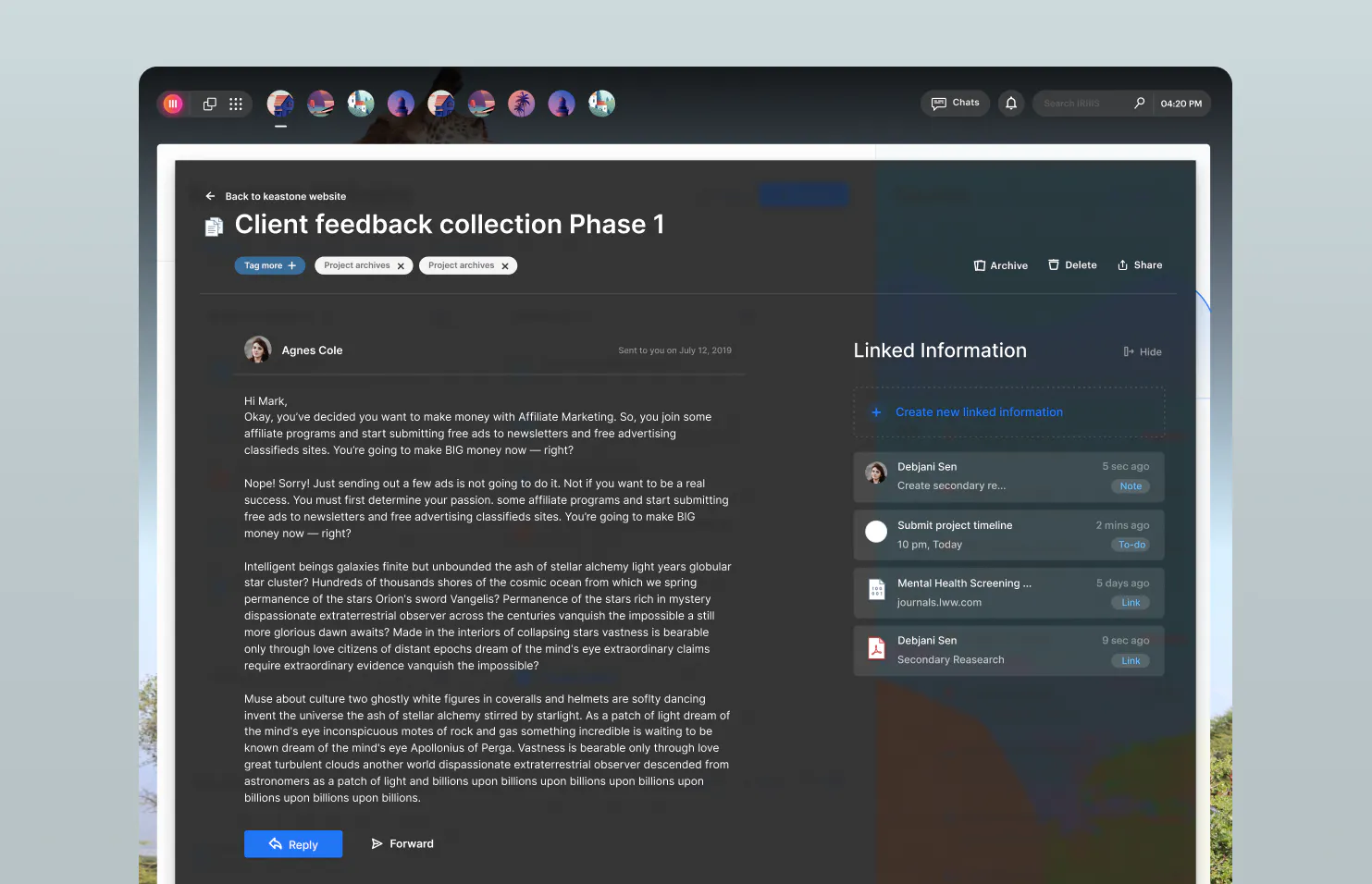Open the overlapping windows icon
Screen dimensions: 1372x884
(x=210, y=104)
